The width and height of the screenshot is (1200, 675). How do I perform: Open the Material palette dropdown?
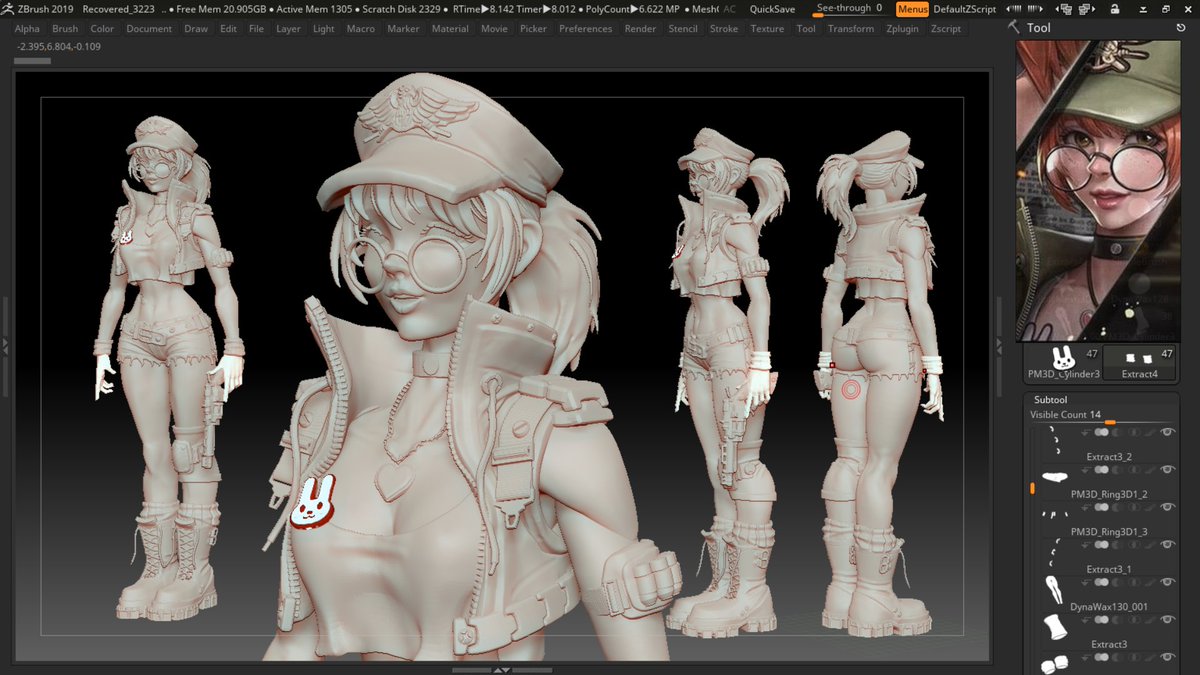click(x=450, y=29)
